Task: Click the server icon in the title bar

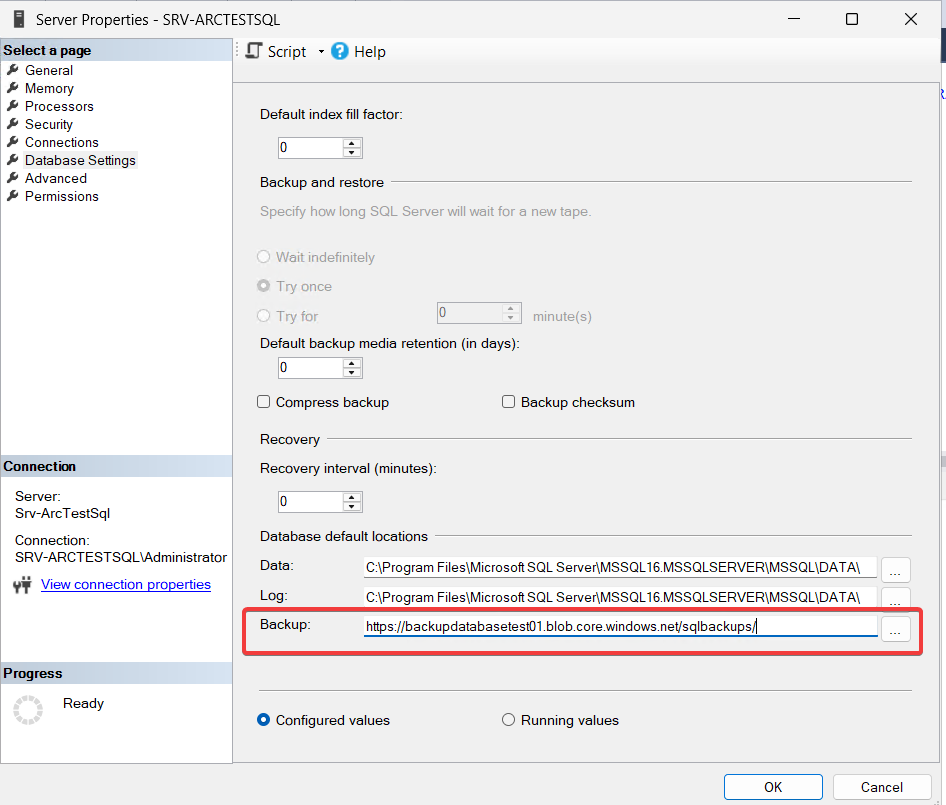Action: tap(18, 19)
